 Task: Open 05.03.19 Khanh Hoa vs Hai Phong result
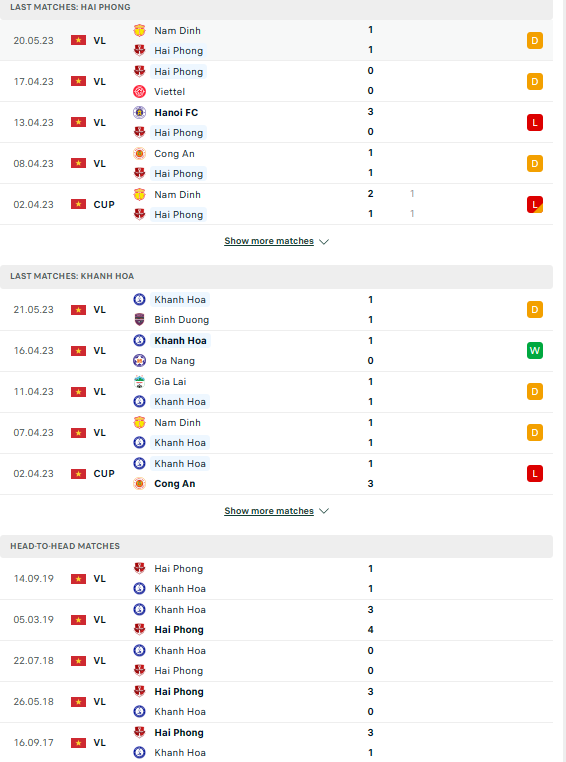point(276,620)
